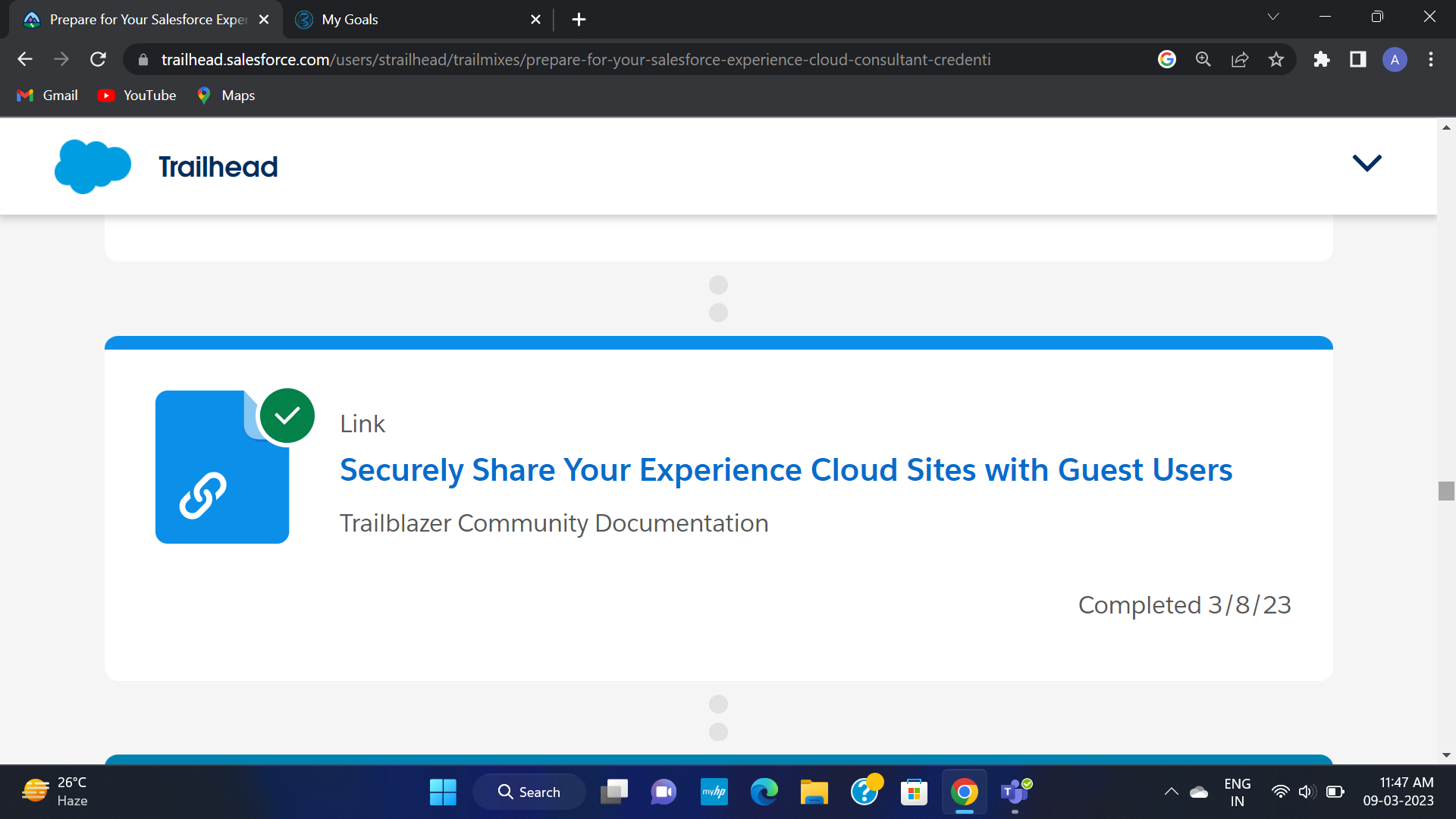
Task: Open Securely Share Your Experience Cloud Sites link
Action: click(786, 470)
